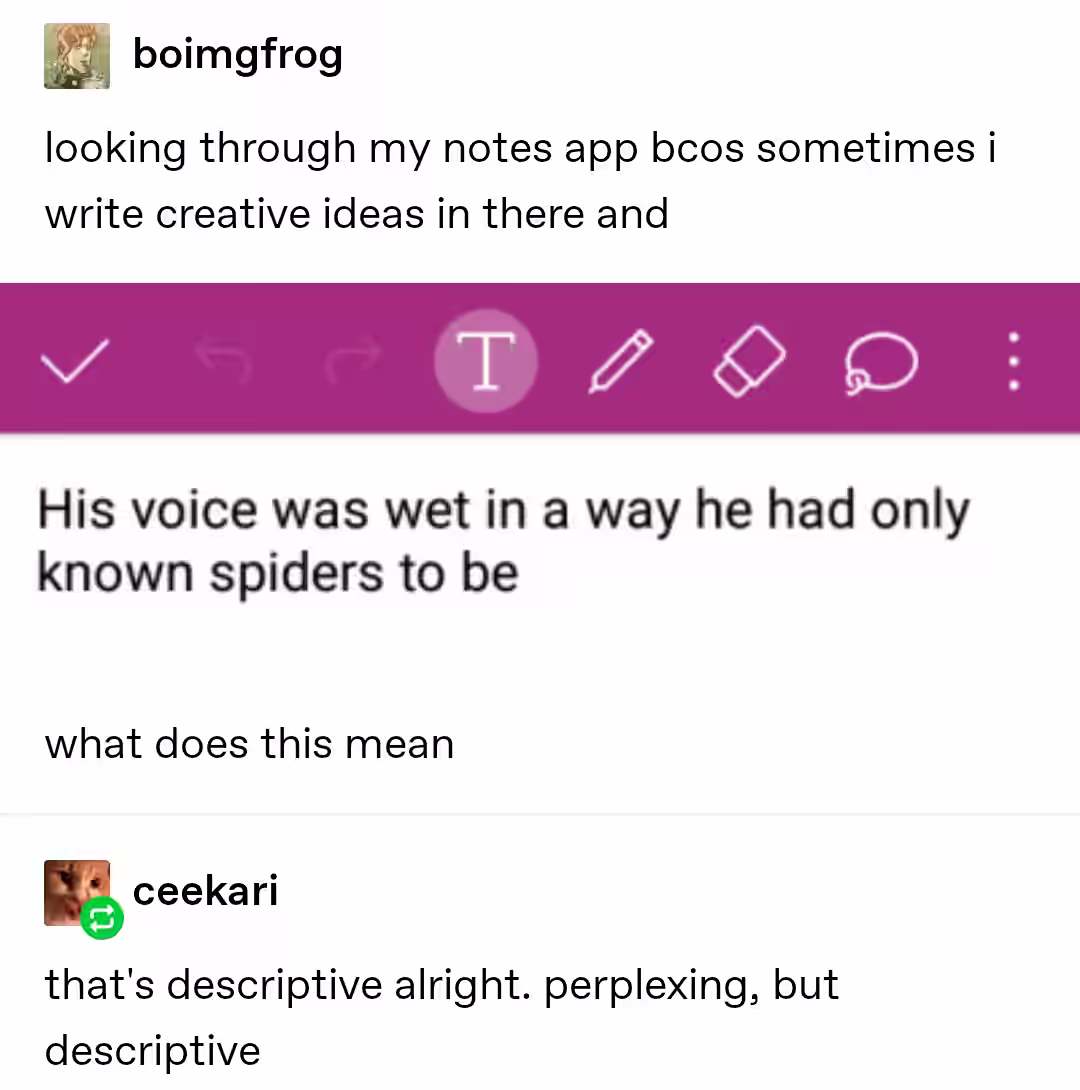Open the ceekari username link
1080x1090 pixels.
pos(205,890)
